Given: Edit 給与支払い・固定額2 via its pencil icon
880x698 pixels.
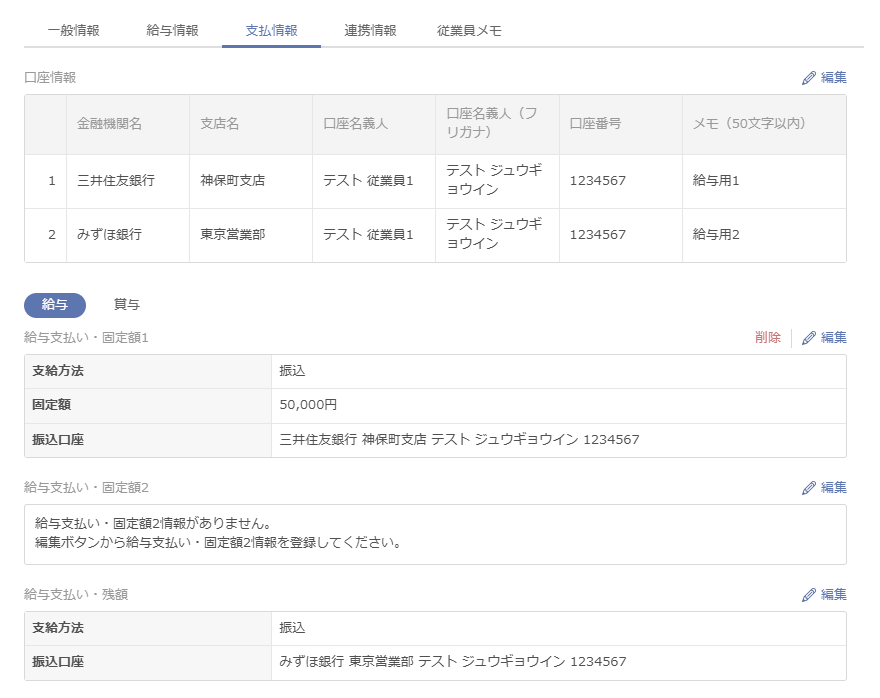Looking at the screenshot, I should coord(810,488).
